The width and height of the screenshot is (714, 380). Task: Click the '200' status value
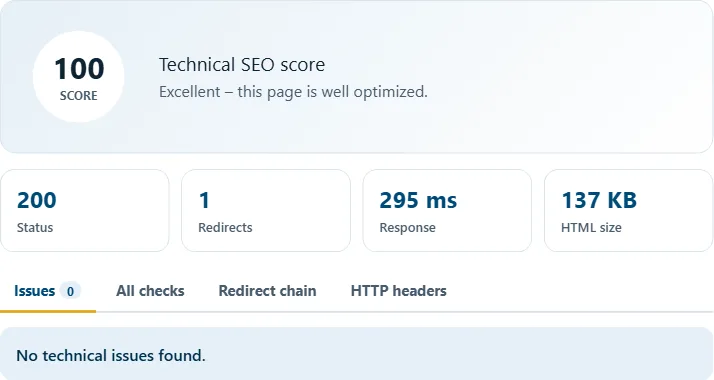coord(36,200)
